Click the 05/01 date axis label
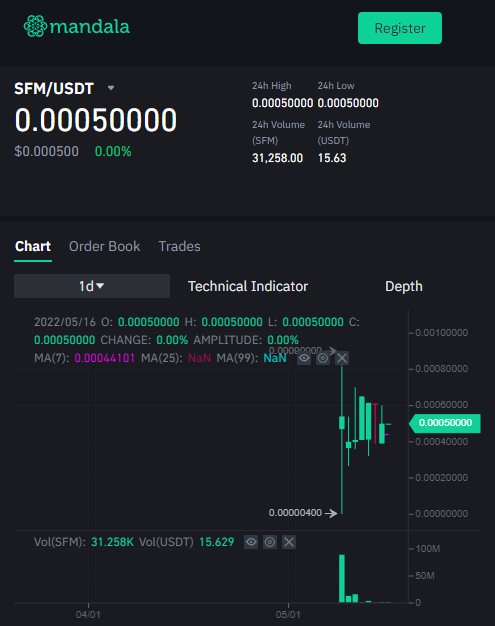 [288, 614]
